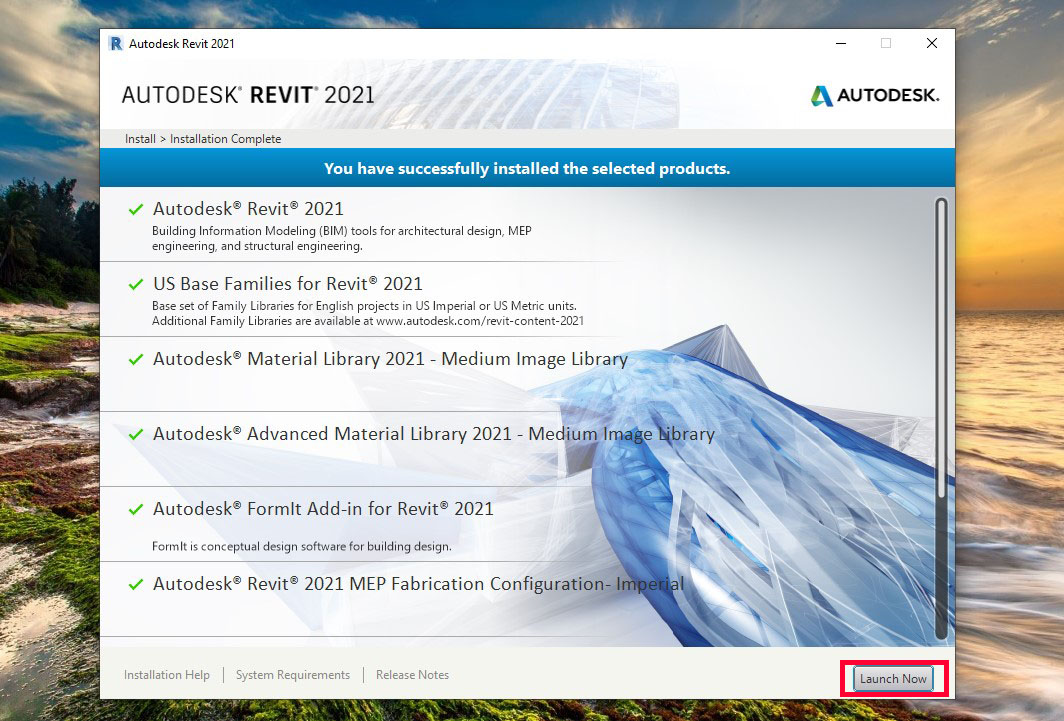Screen dimensions: 1064x721
Task: Select the Install breadcrumb link
Action: [x=139, y=138]
